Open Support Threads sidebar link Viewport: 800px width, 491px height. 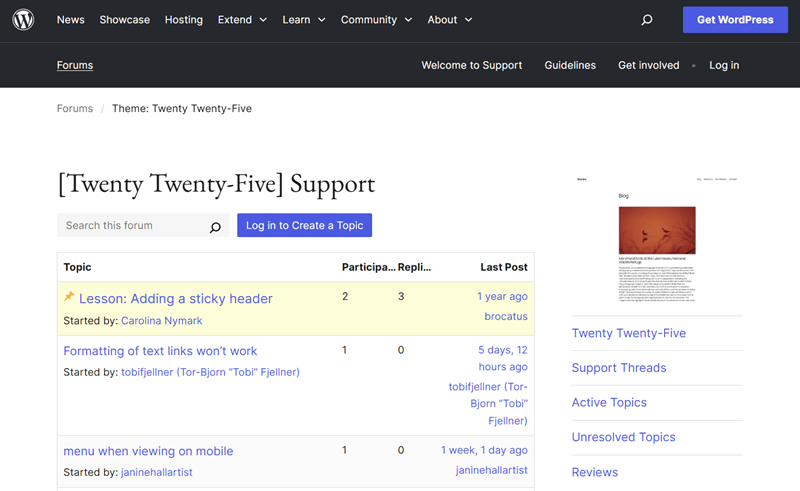(619, 368)
